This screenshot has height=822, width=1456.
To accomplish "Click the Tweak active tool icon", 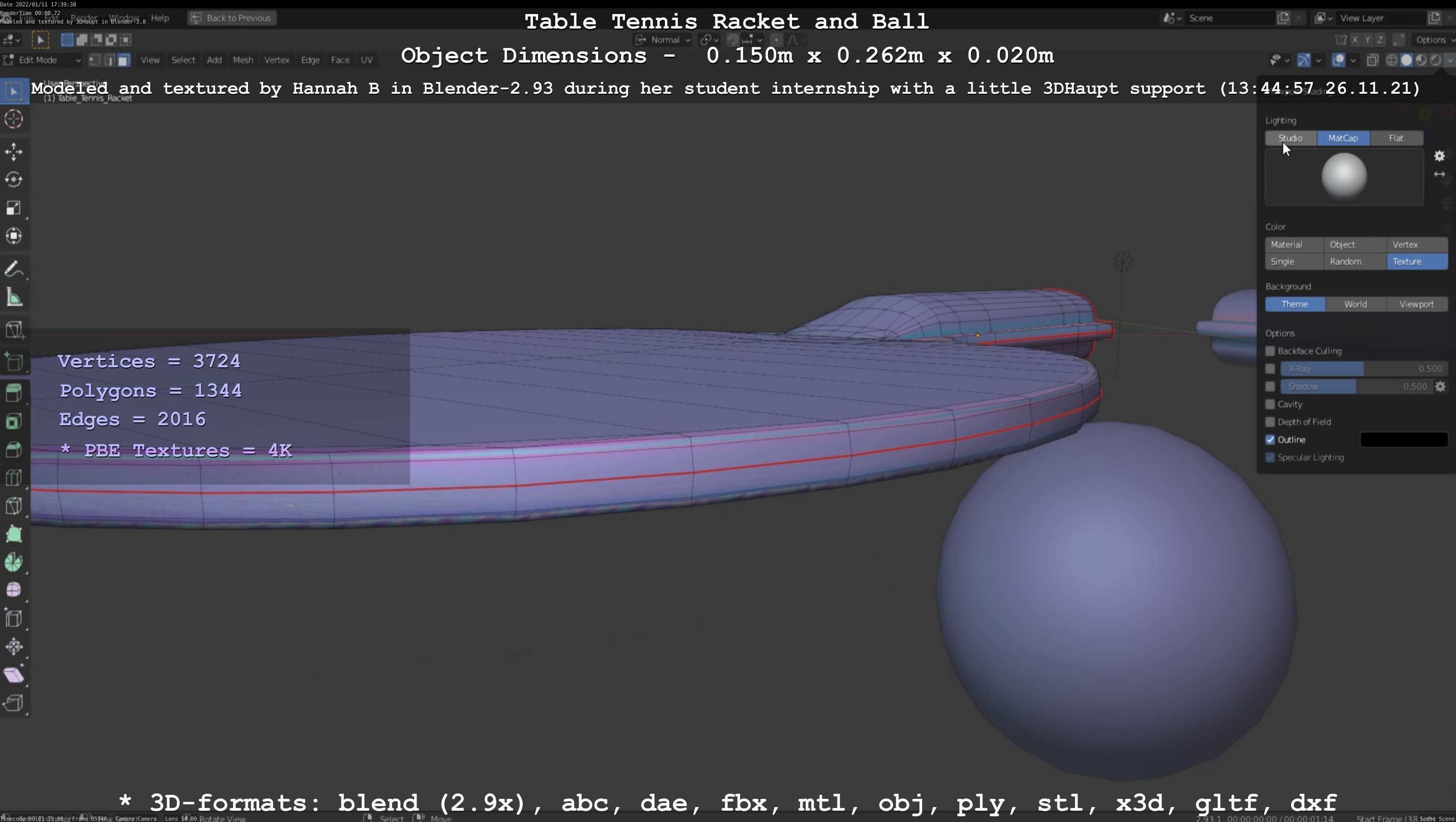I will tap(40, 40).
